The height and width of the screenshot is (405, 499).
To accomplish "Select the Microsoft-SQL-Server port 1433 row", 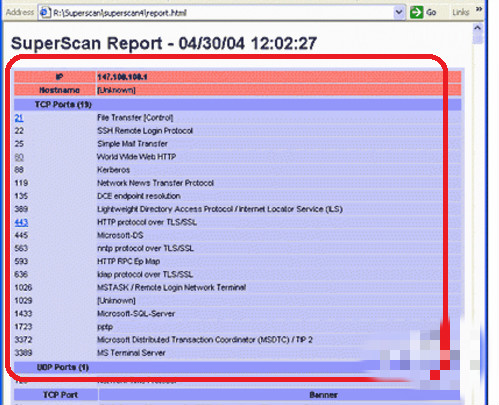I will point(238,314).
